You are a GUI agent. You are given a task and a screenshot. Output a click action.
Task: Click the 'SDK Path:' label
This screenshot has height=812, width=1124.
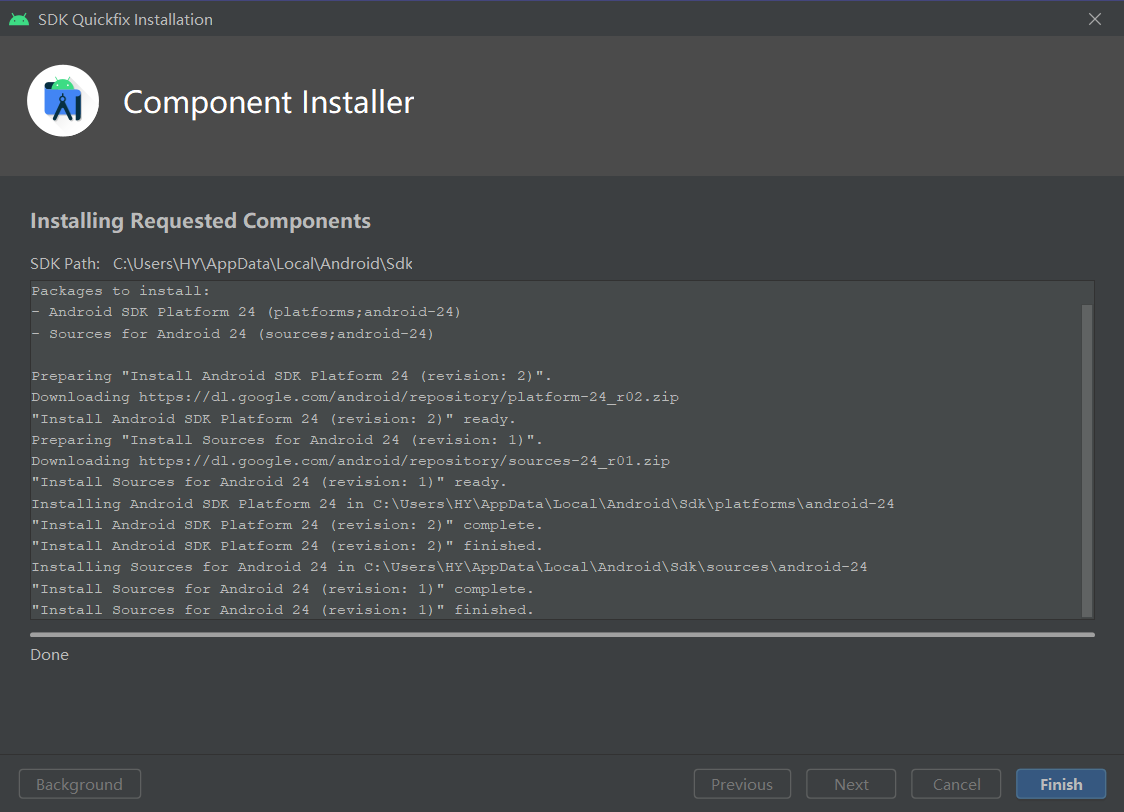[65, 264]
